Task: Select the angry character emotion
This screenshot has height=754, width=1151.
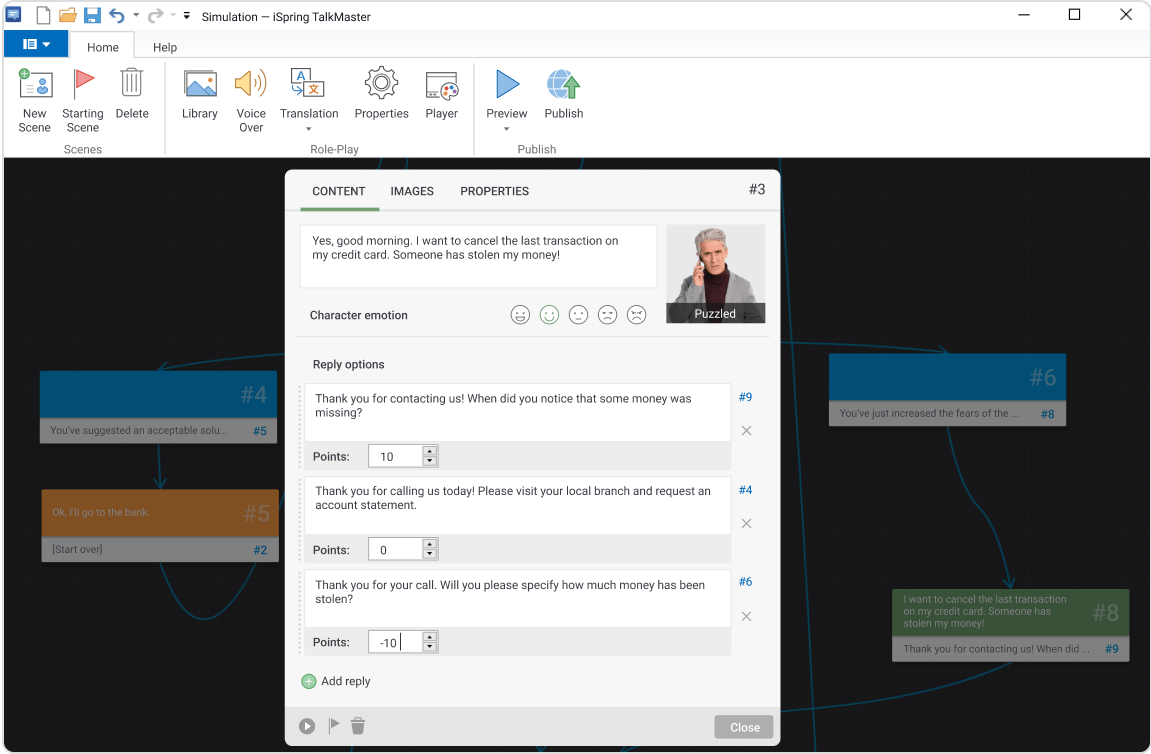Action: 636,314
